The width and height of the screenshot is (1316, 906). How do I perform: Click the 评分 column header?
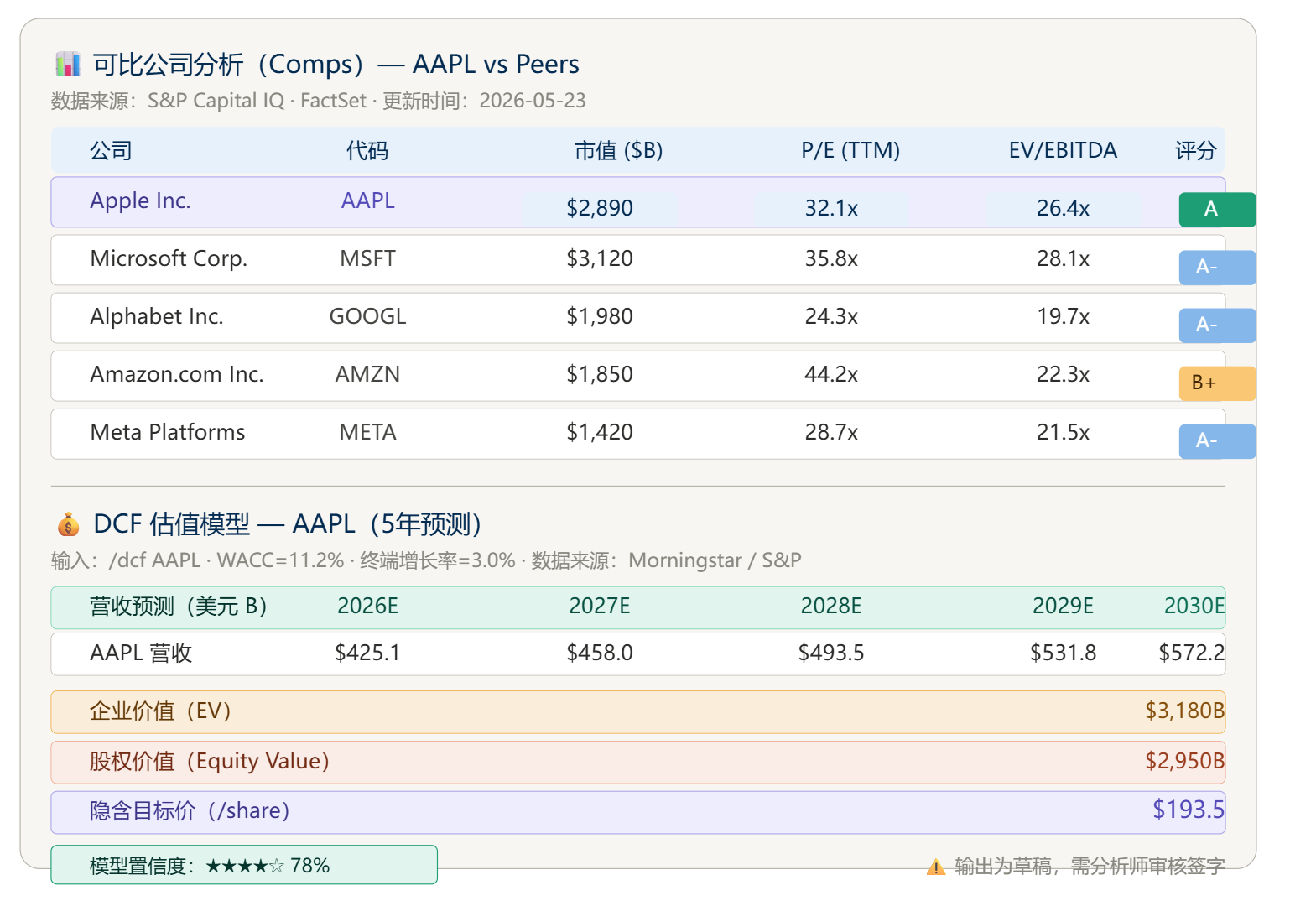(x=1196, y=151)
